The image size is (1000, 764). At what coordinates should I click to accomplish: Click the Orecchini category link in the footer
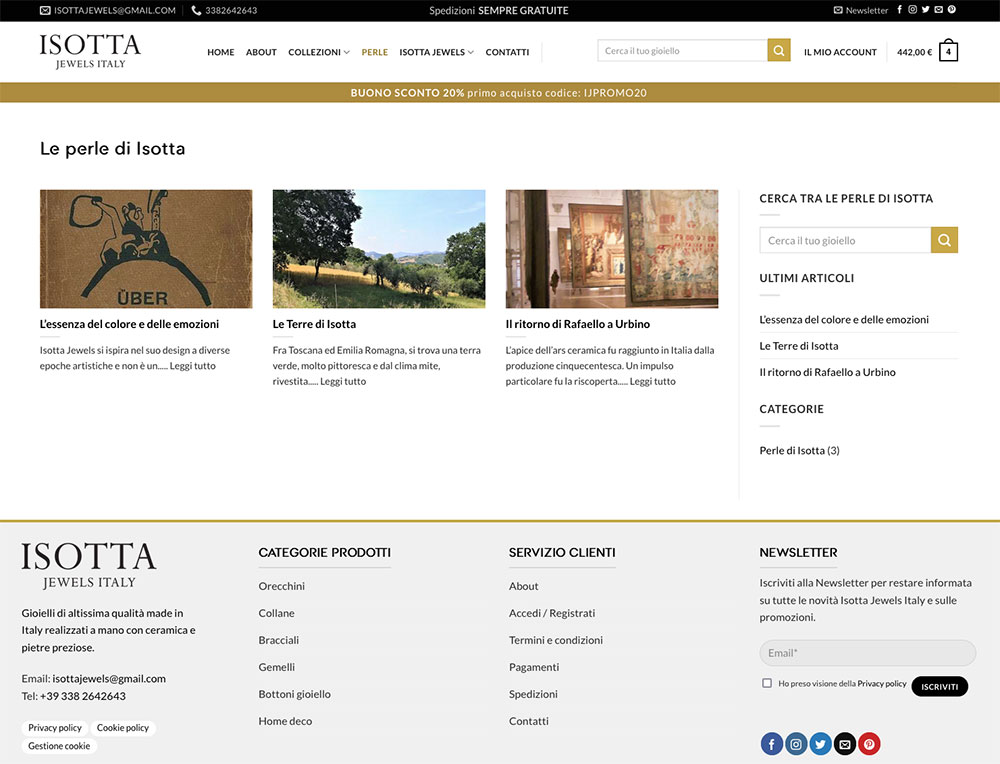(282, 586)
